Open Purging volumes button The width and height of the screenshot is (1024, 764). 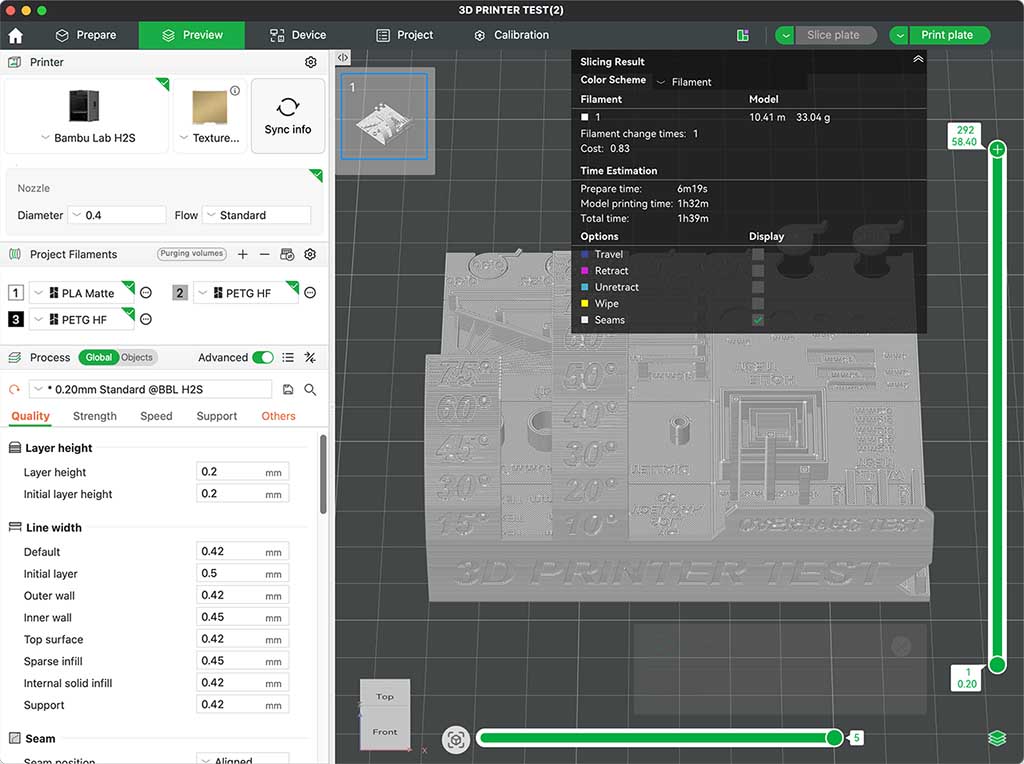(192, 254)
